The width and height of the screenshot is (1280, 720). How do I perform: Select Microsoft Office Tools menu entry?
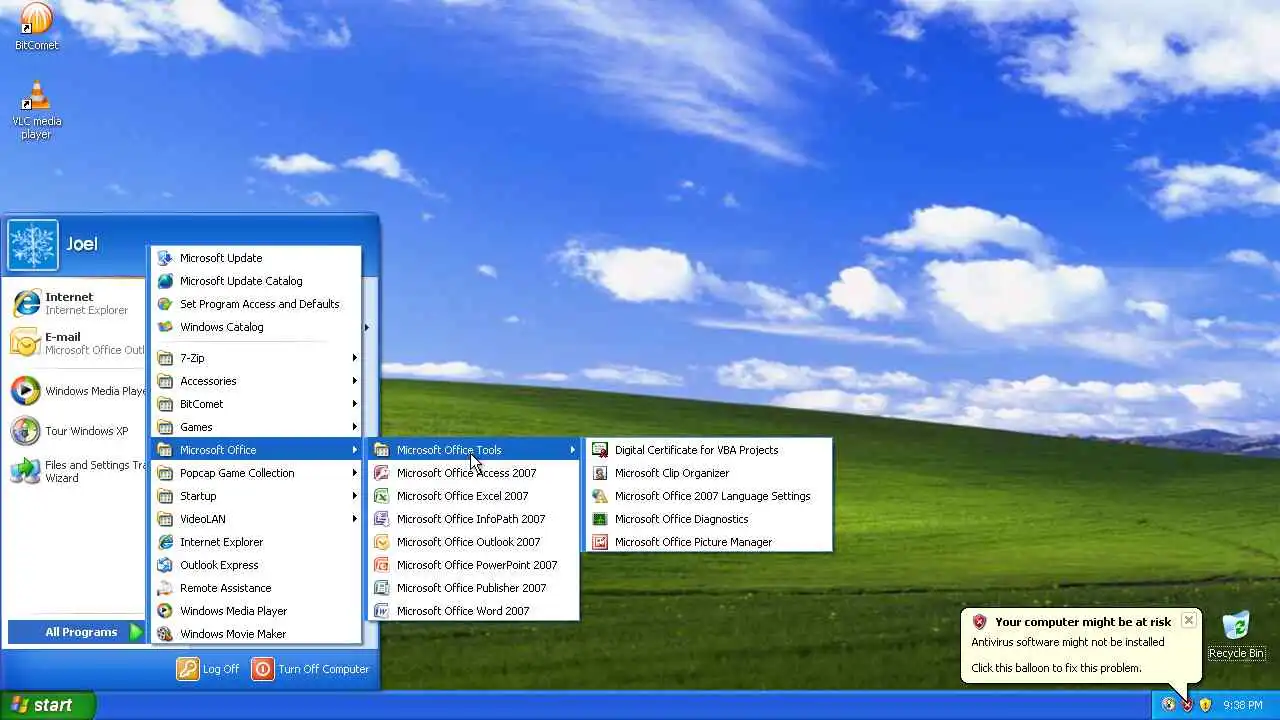pyautogui.click(x=474, y=450)
